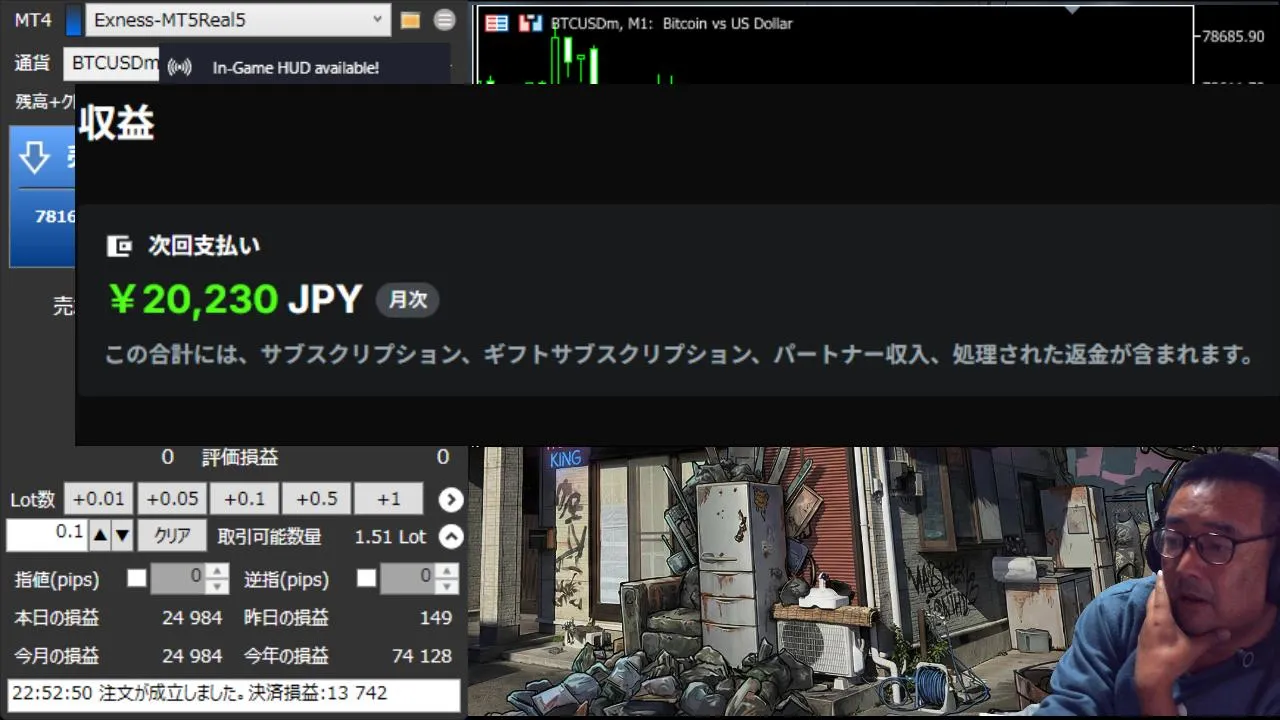Decrease lot size with down triangle

[x=122, y=536]
